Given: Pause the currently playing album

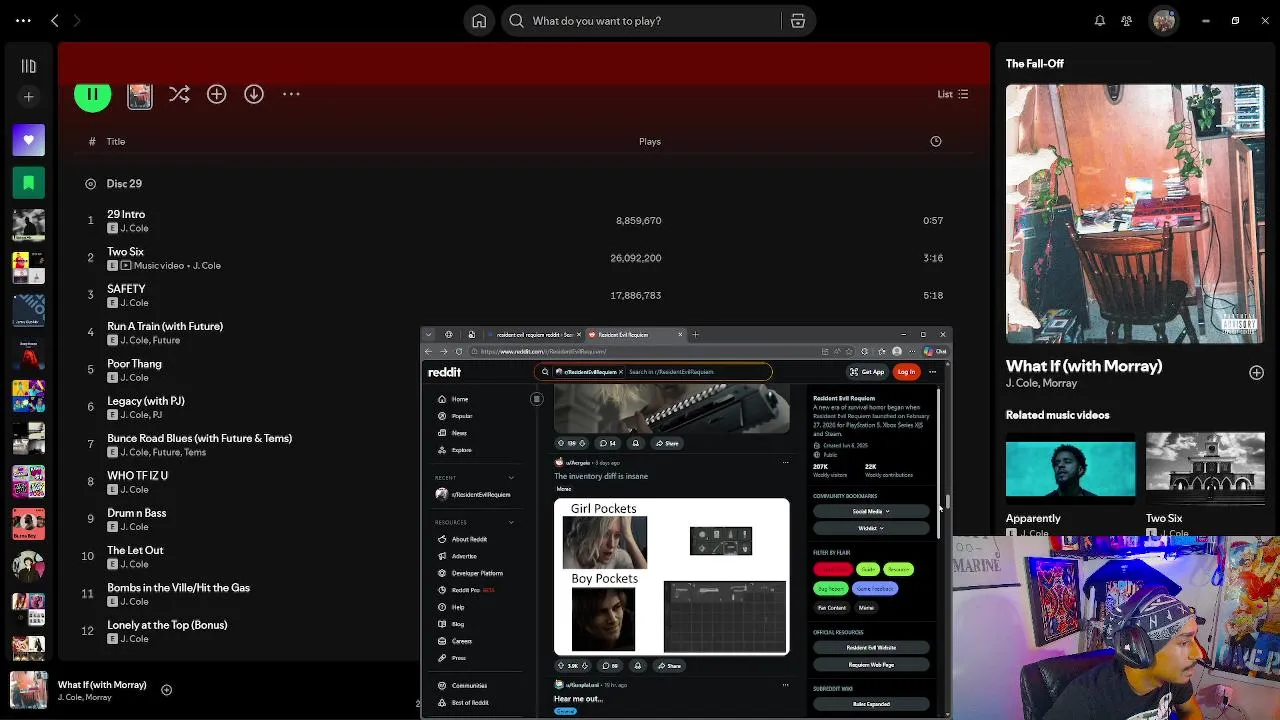Looking at the screenshot, I should click(x=92, y=94).
